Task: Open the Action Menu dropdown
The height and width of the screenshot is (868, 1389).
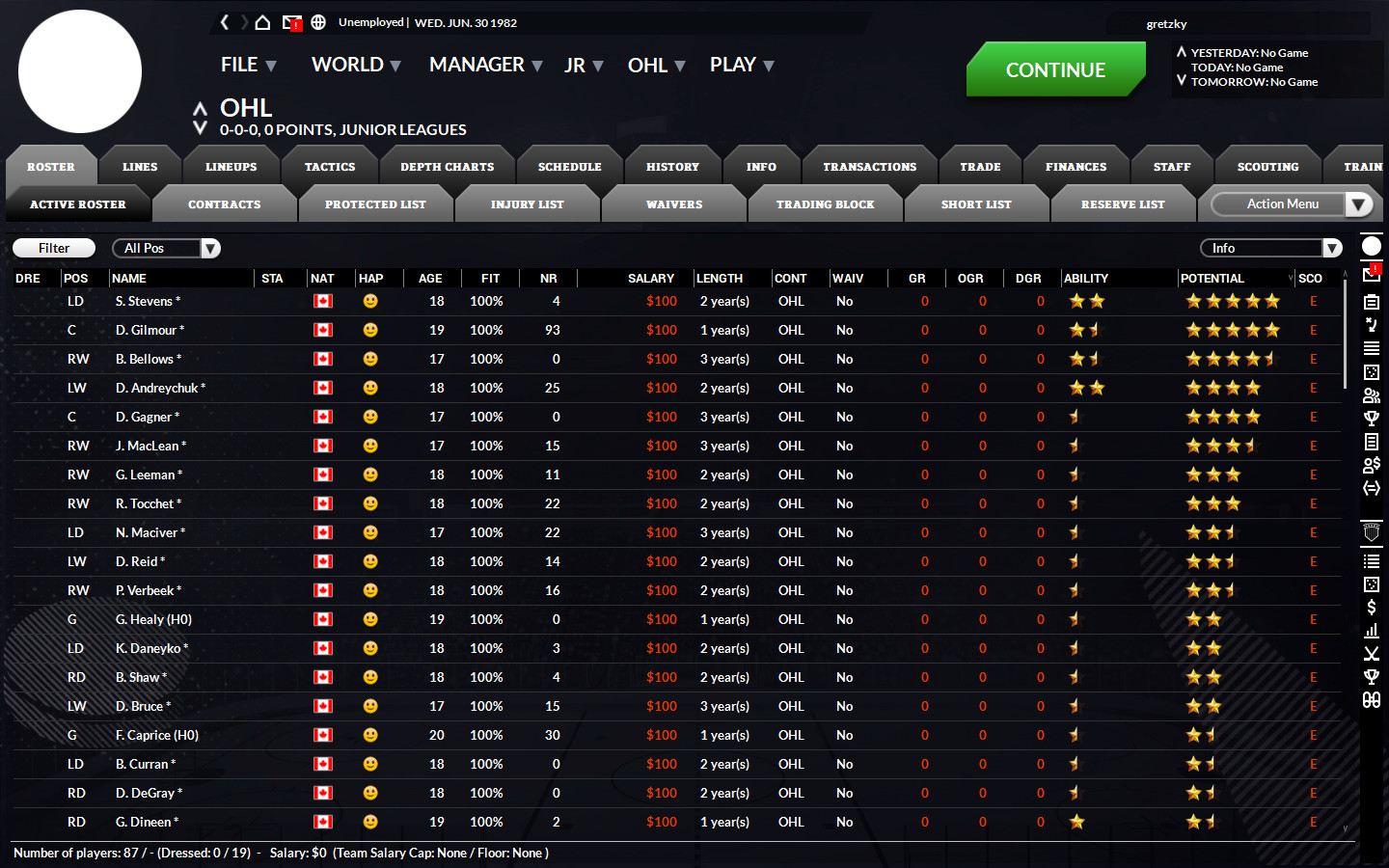Action: (1290, 203)
